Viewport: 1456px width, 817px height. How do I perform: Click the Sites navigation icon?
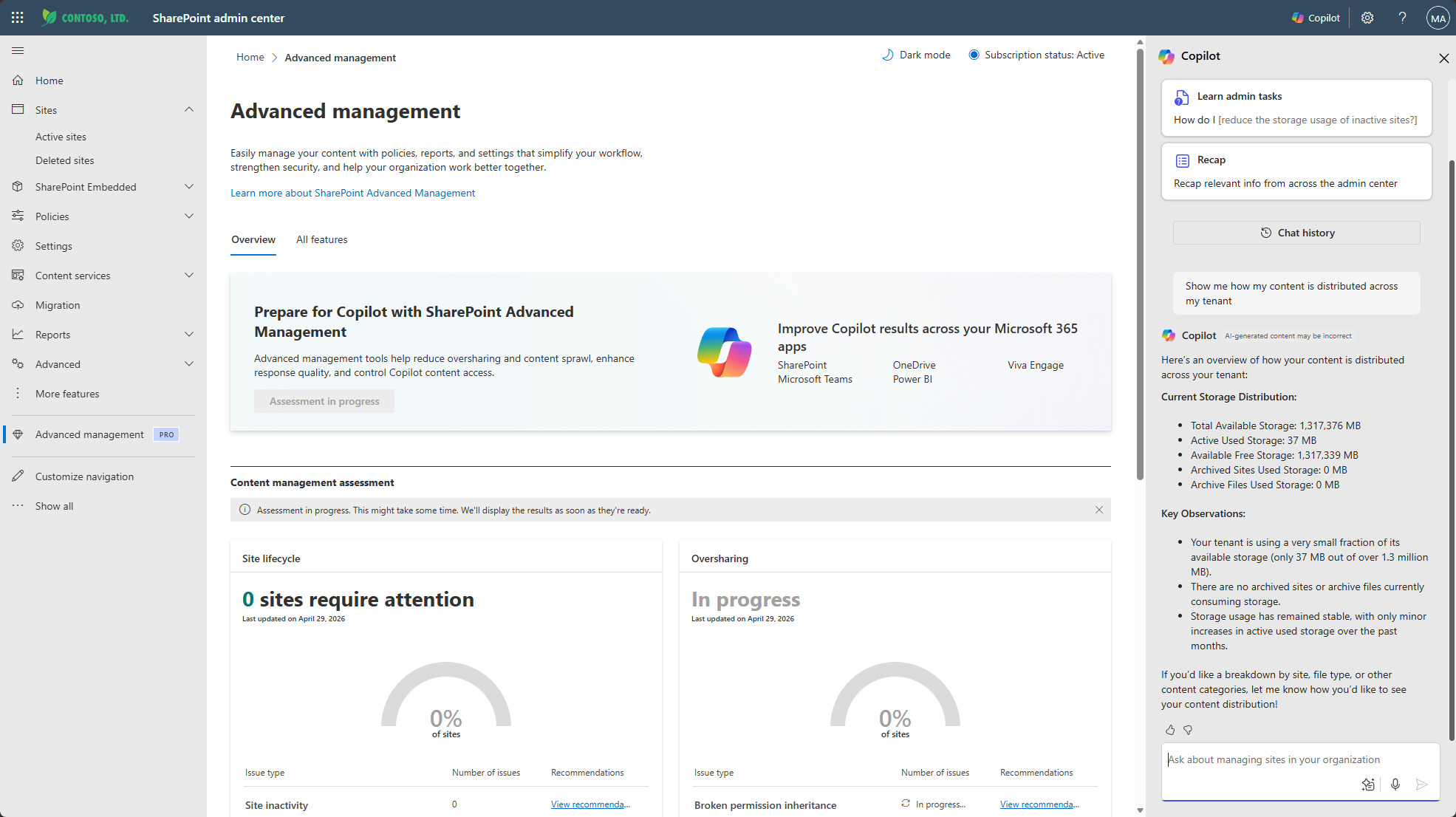(18, 109)
